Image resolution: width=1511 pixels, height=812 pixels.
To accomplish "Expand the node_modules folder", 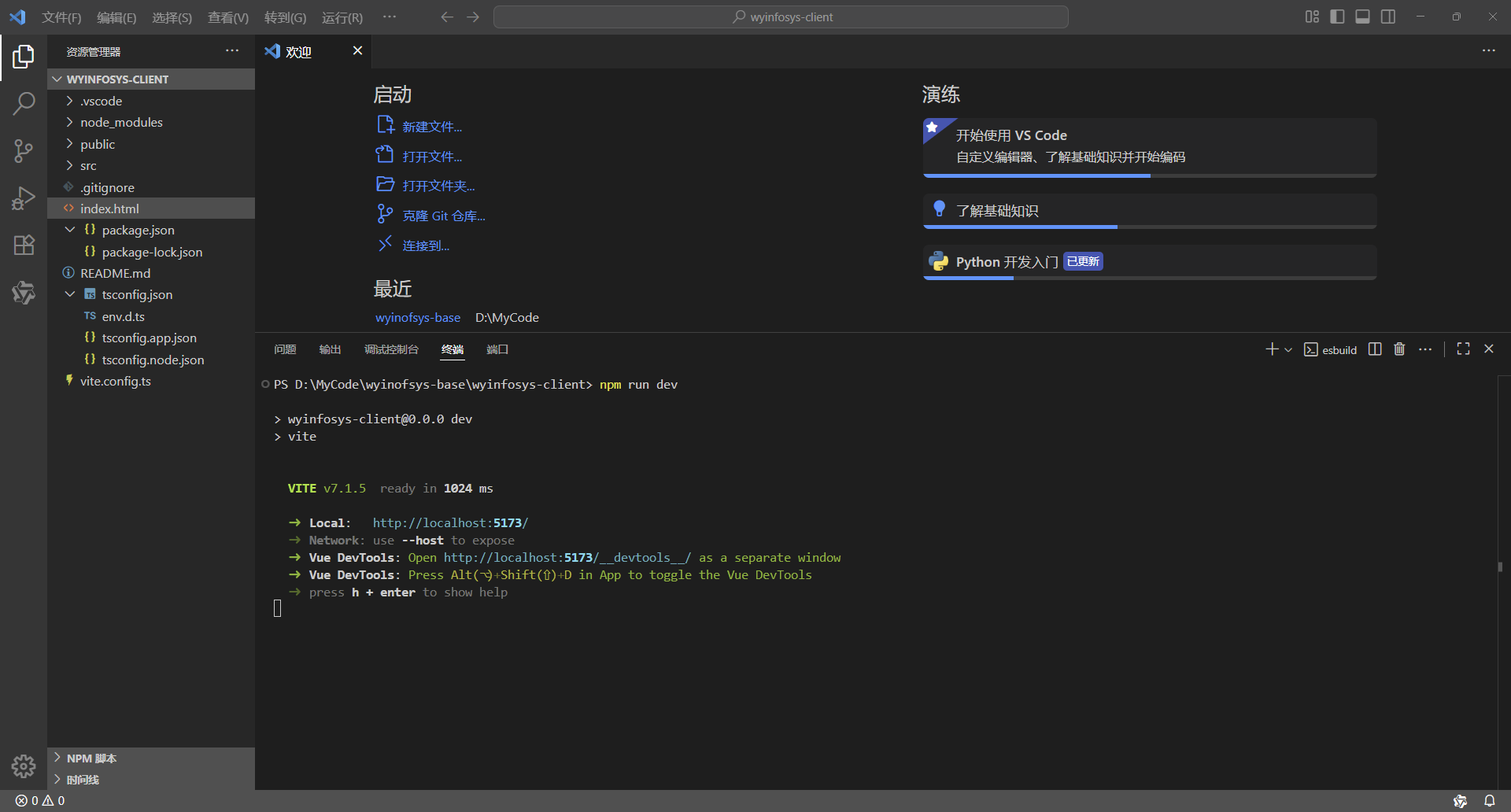I will (x=151, y=122).
